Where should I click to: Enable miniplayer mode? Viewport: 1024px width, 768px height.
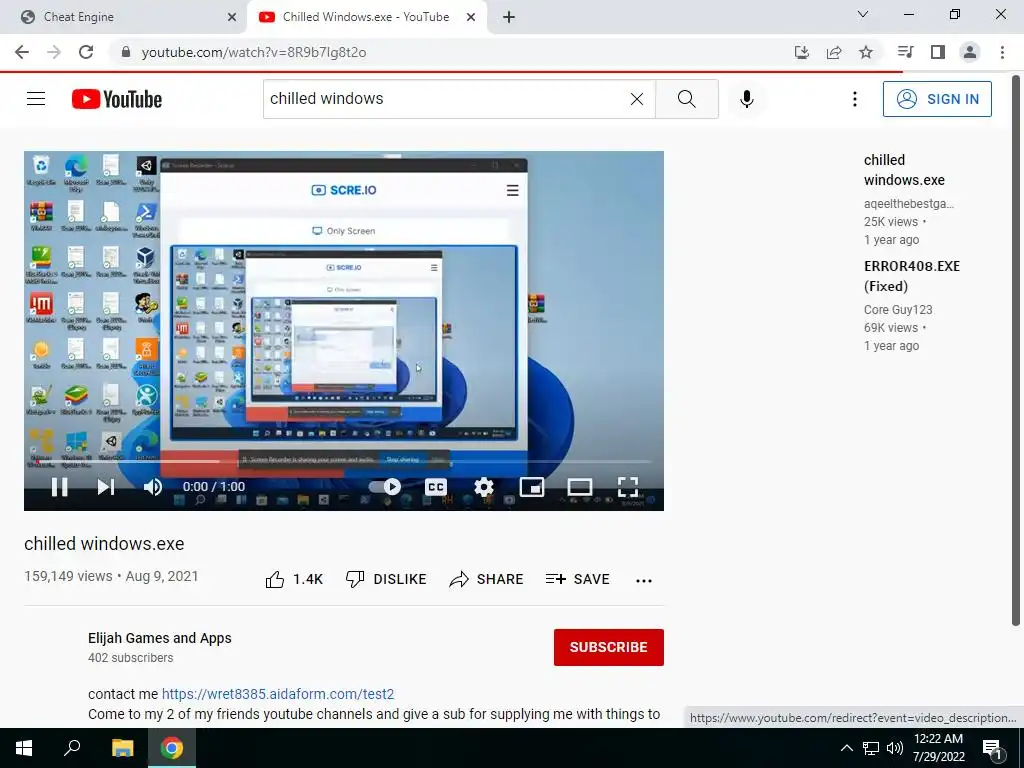pyautogui.click(x=532, y=487)
